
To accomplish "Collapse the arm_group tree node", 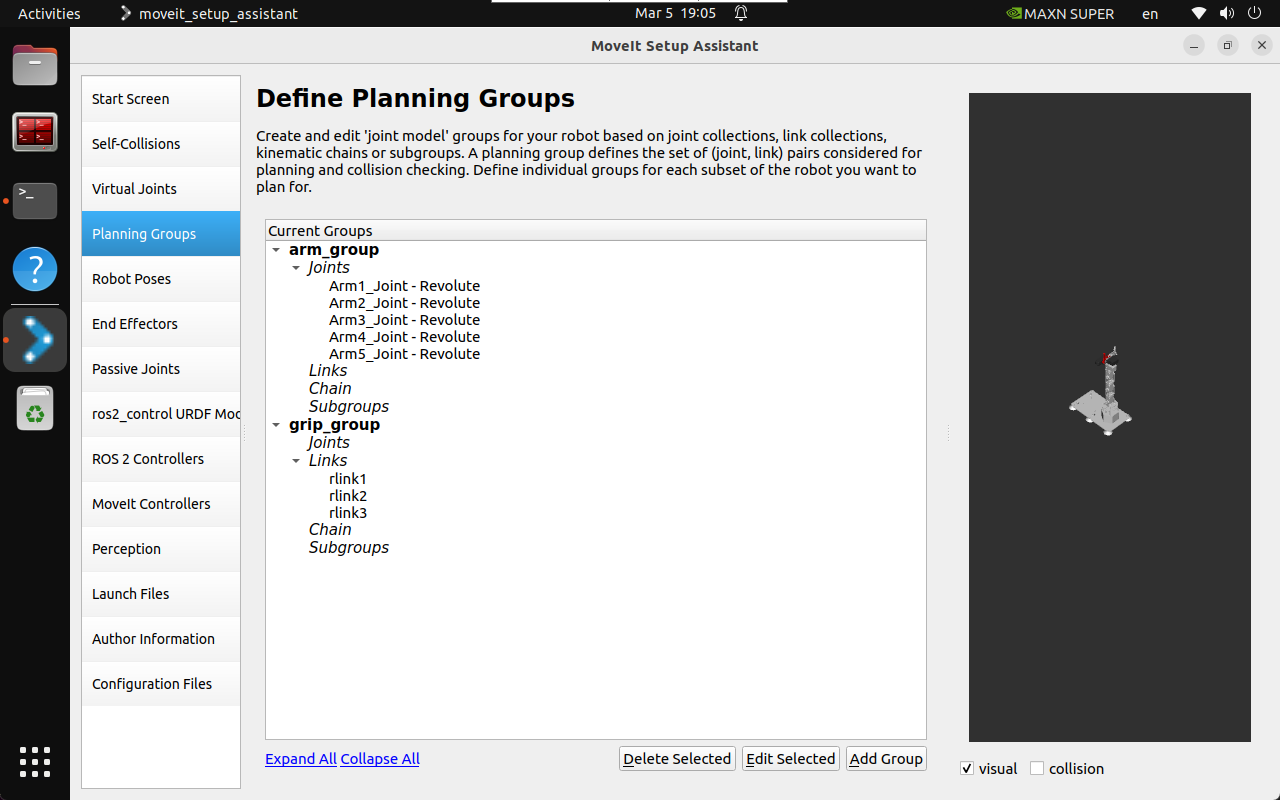I will pos(277,250).
